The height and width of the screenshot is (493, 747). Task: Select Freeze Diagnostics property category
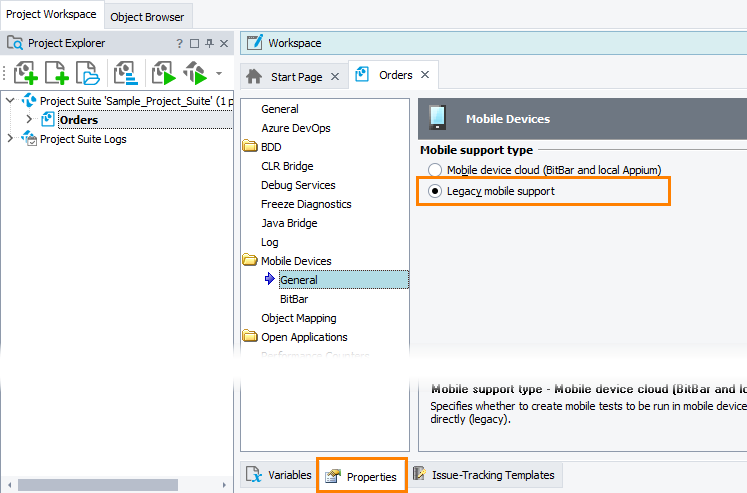pos(306,204)
